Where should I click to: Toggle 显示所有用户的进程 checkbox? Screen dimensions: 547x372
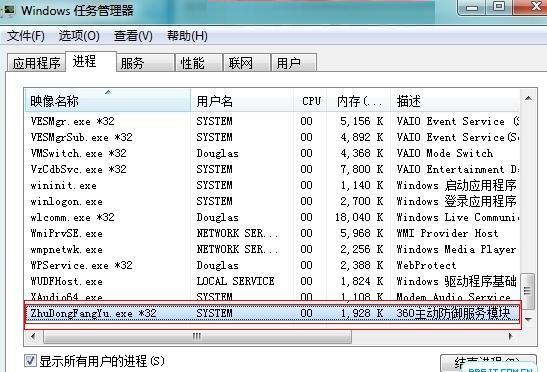click(x=30, y=360)
